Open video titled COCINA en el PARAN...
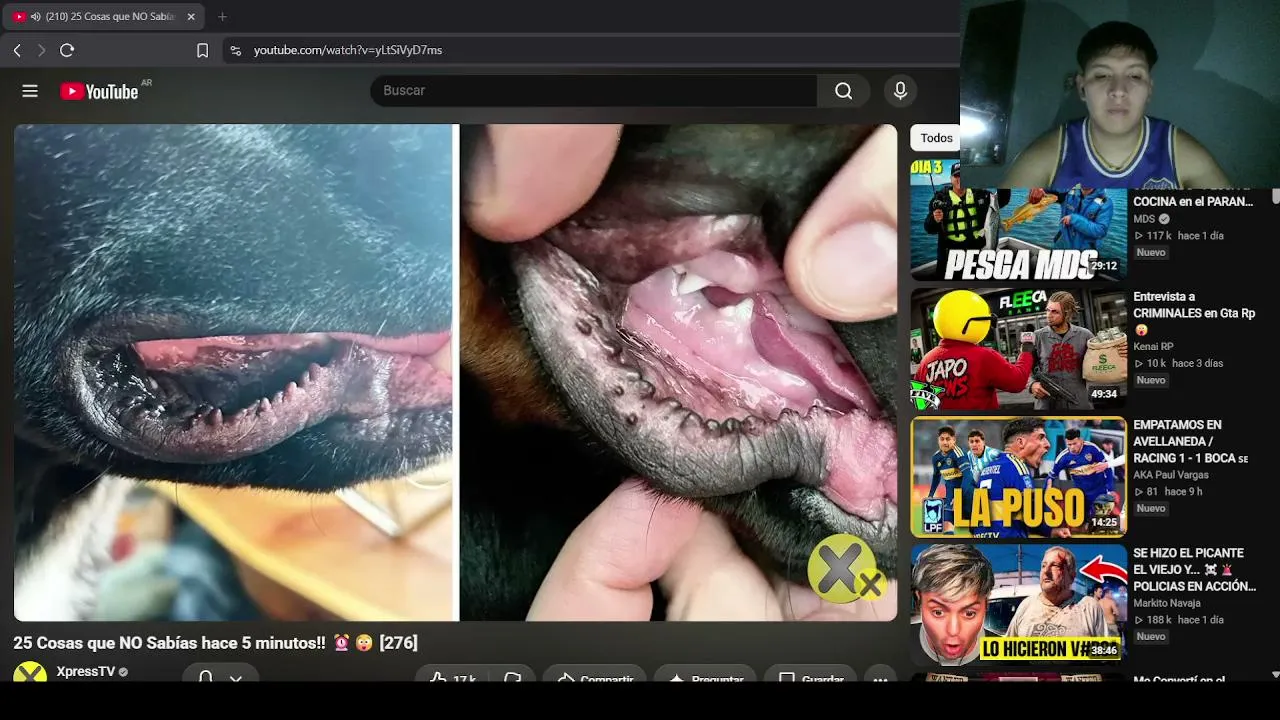Viewport: 1280px width, 720px height. click(x=1192, y=201)
